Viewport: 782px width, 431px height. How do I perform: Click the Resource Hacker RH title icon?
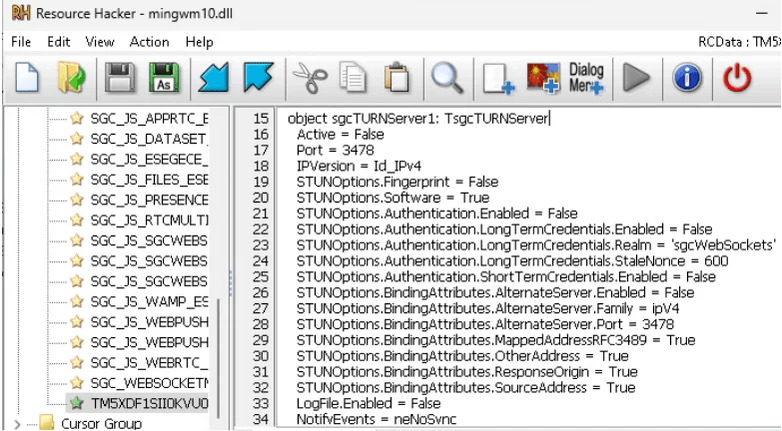click(20, 13)
